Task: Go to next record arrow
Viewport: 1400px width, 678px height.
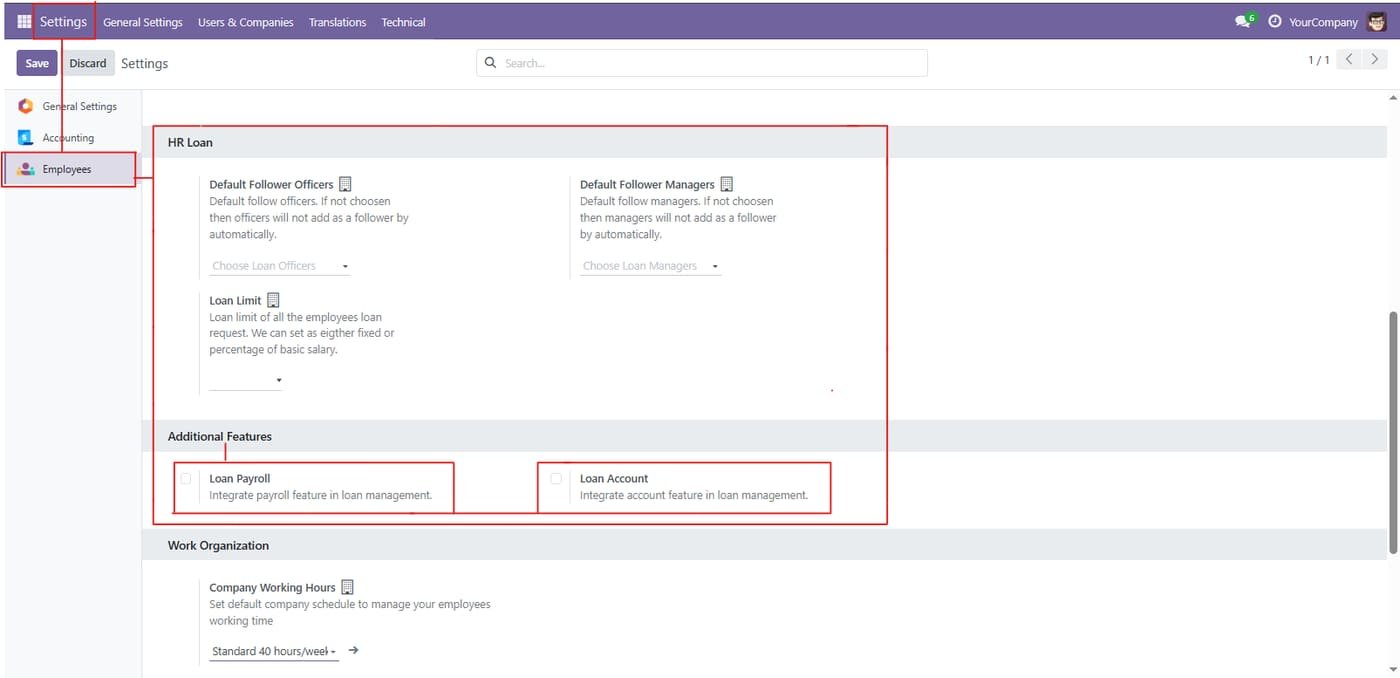Action: click(1375, 59)
